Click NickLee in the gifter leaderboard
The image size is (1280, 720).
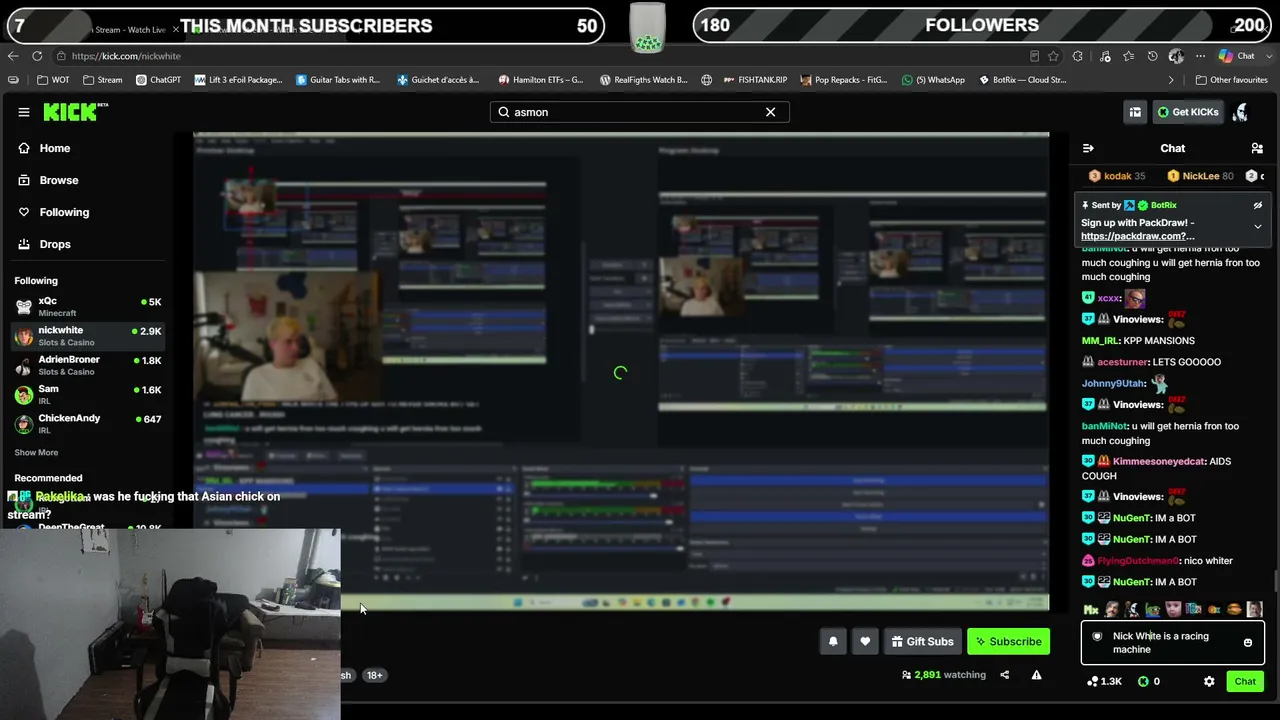1200,176
